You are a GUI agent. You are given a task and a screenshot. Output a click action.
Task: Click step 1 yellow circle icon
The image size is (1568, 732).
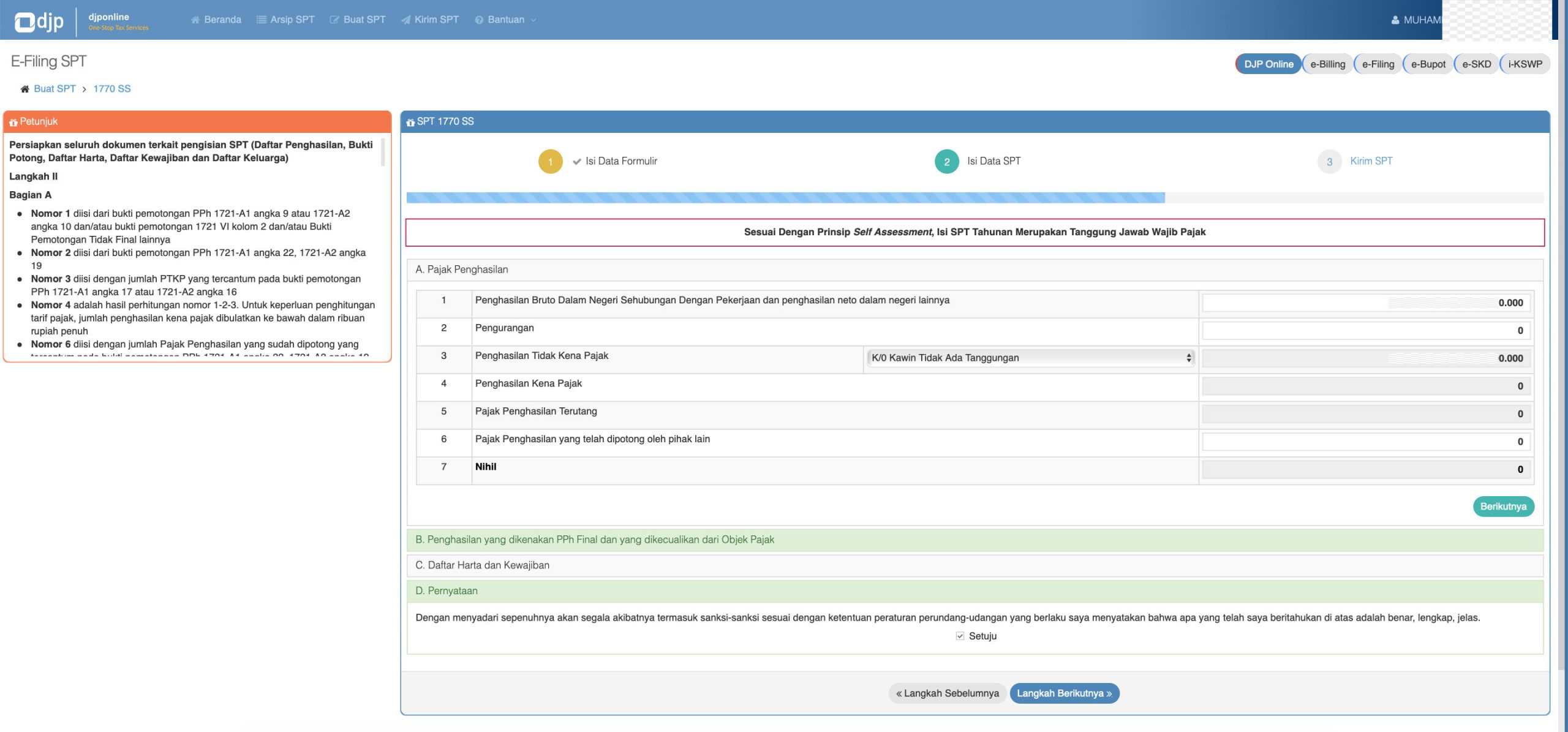click(x=550, y=162)
